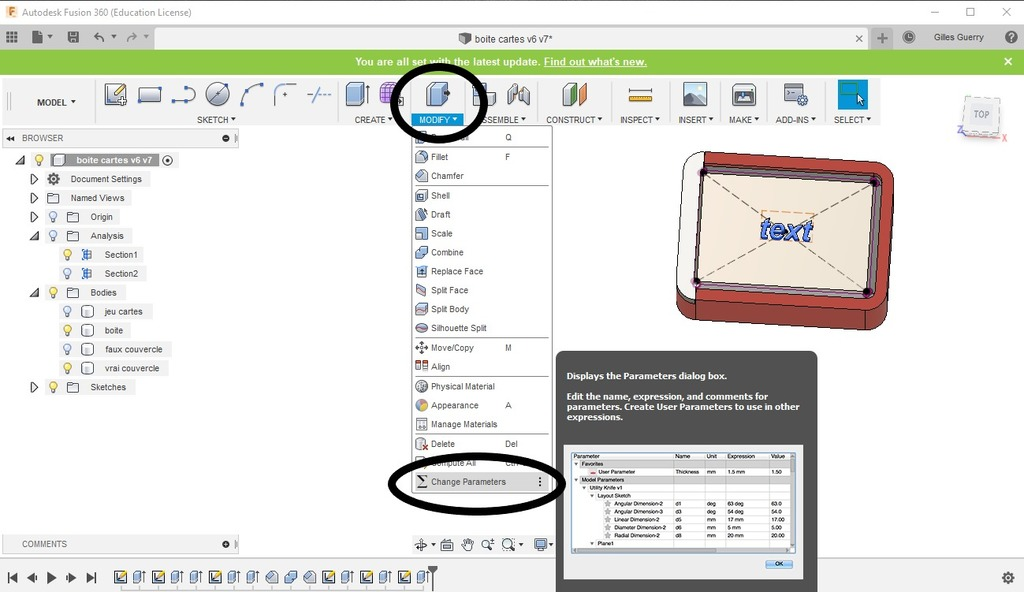Image resolution: width=1024 pixels, height=592 pixels.
Task: Expand the COMMENTS panel
Action: pyautogui.click(x=225, y=544)
